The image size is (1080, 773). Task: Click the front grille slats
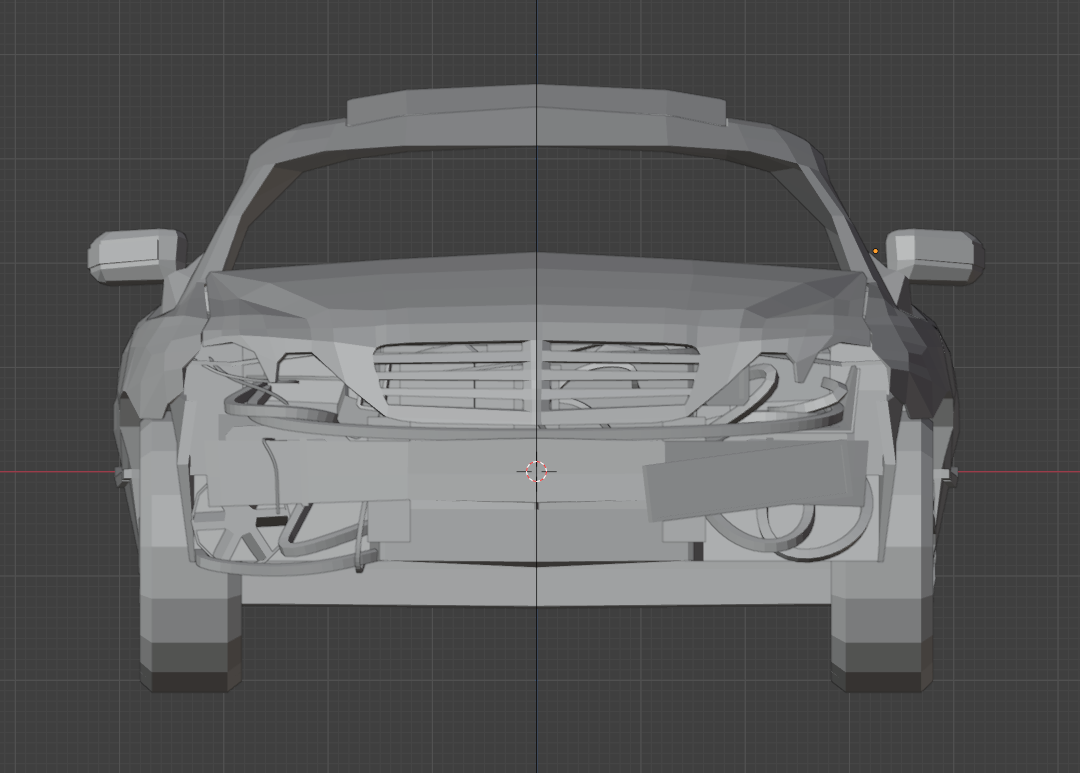[x=452, y=376]
